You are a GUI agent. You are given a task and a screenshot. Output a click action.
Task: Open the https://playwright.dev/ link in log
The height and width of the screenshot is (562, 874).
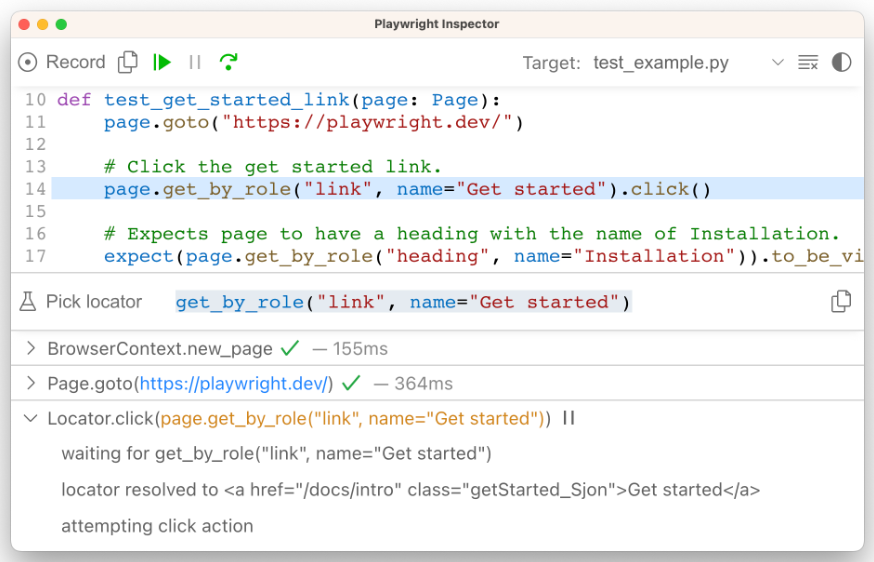(x=233, y=384)
